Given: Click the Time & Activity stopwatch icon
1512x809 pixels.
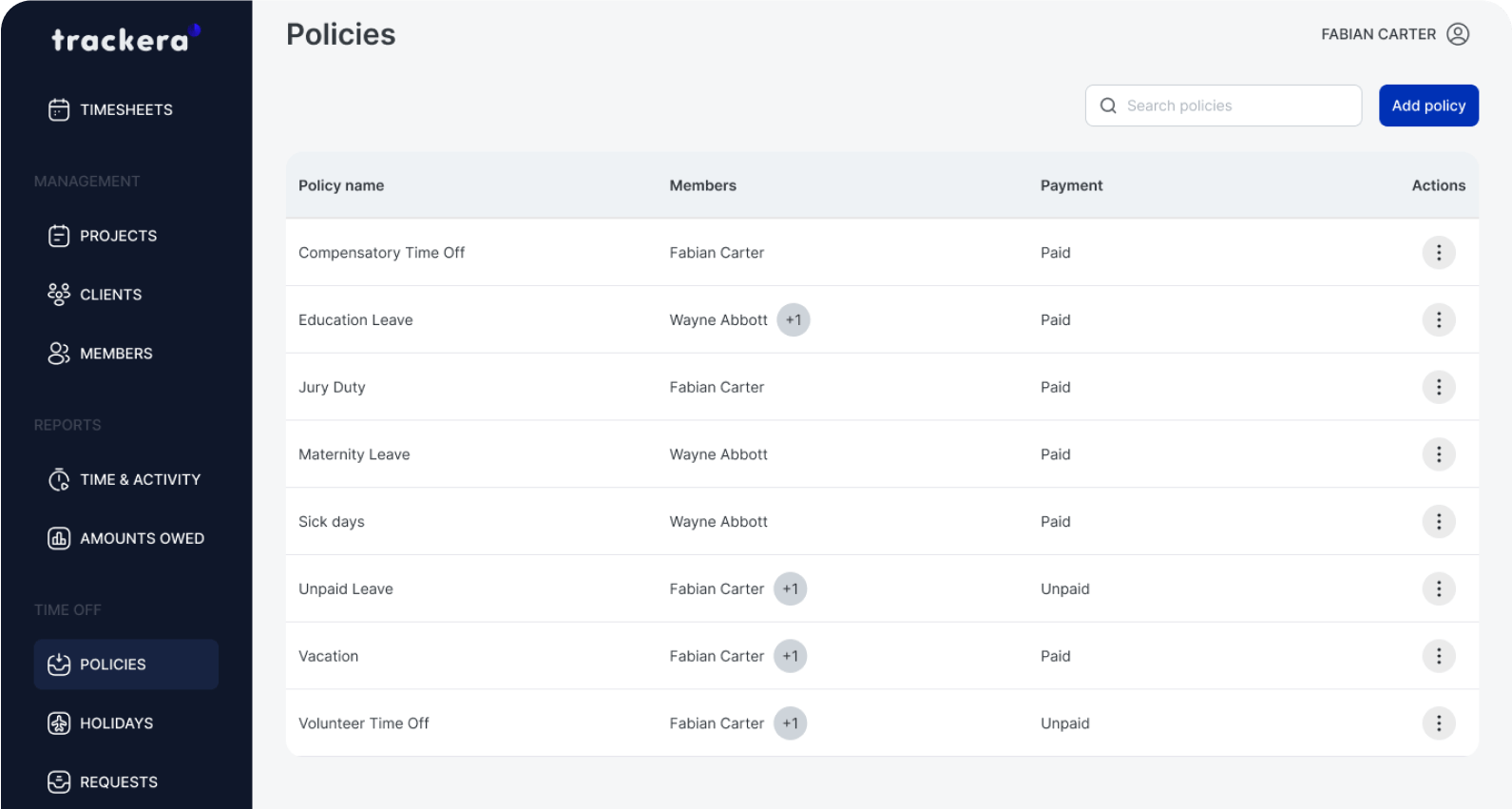Looking at the screenshot, I should (x=59, y=480).
